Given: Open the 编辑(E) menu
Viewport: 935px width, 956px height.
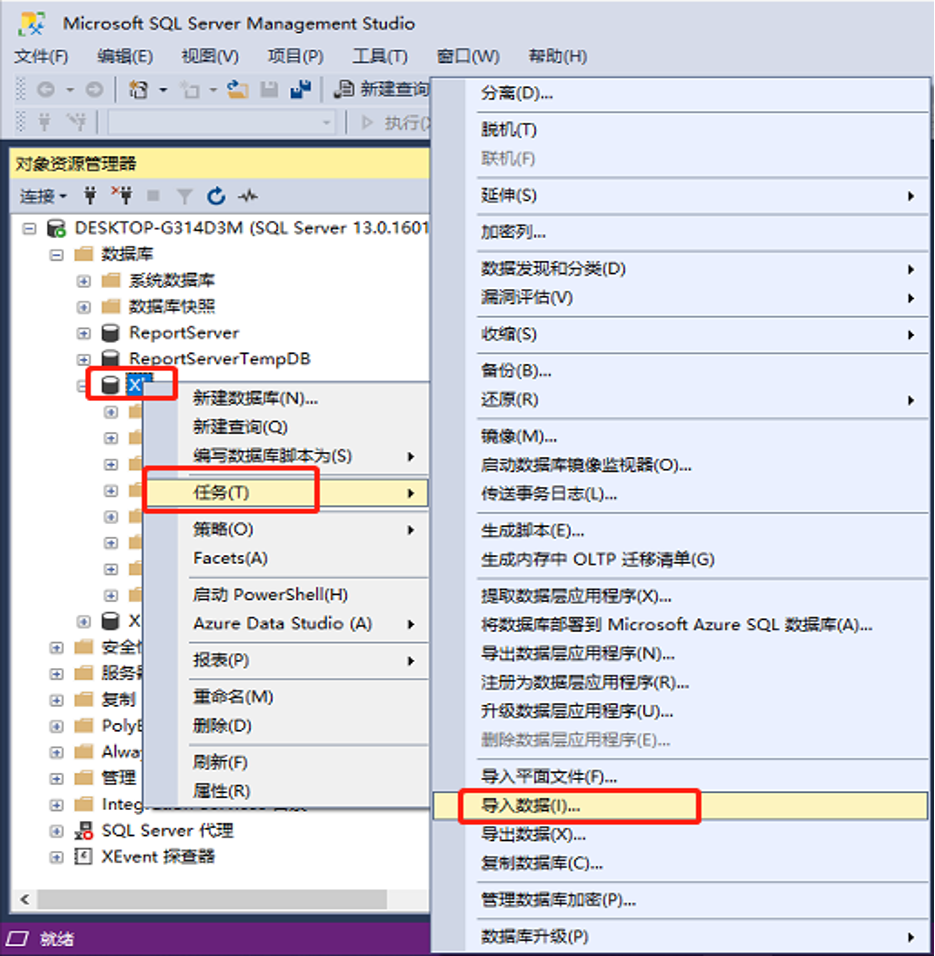Looking at the screenshot, I should coord(125,56).
